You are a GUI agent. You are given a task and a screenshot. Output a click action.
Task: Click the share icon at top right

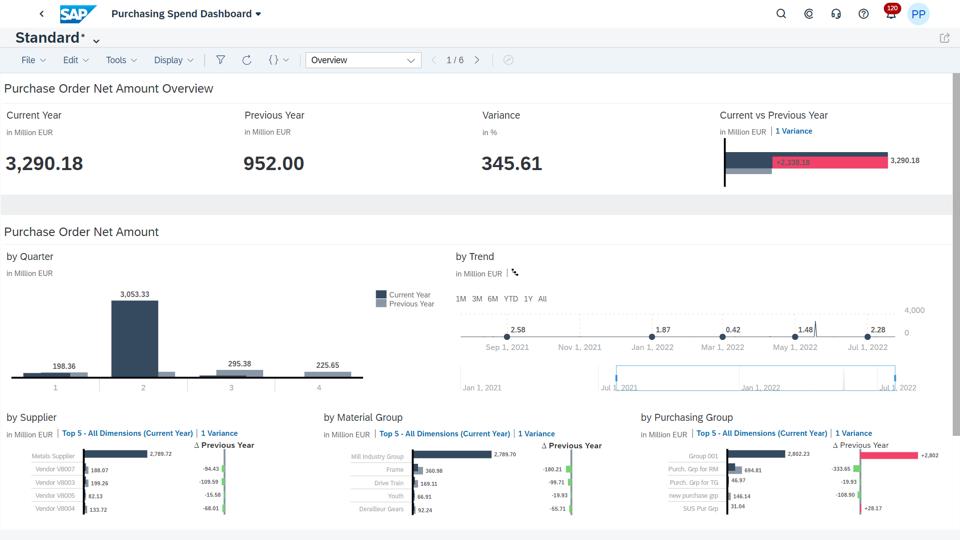[x=945, y=38]
